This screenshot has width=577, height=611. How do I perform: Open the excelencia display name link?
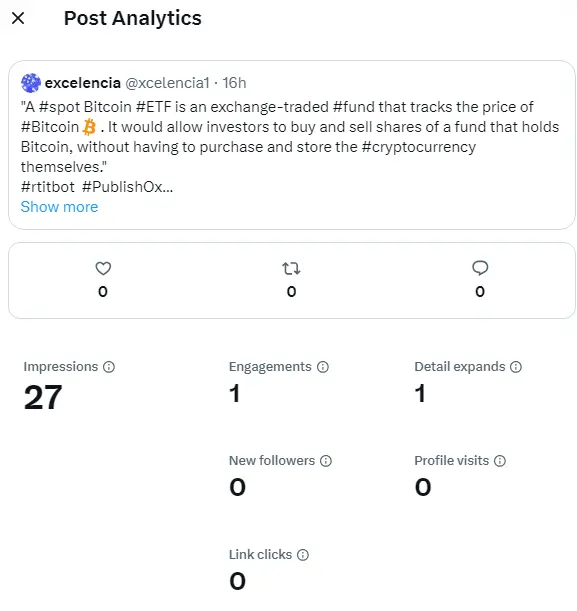[x=83, y=83]
